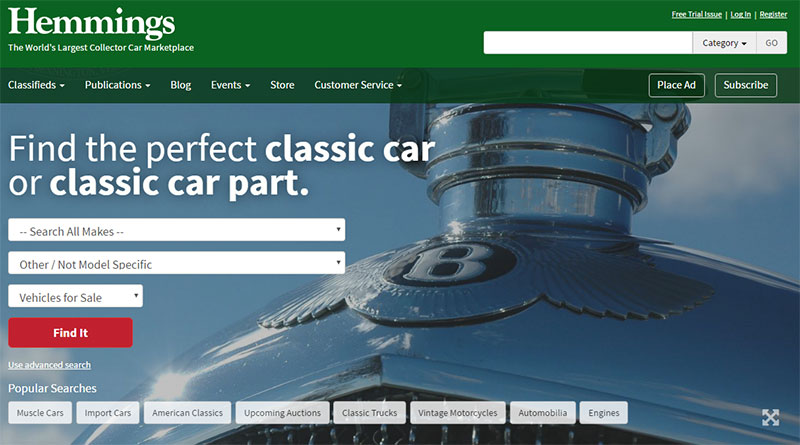Select the Classic Trucks popular search
Image resolution: width=800 pixels, height=445 pixels.
tap(369, 413)
